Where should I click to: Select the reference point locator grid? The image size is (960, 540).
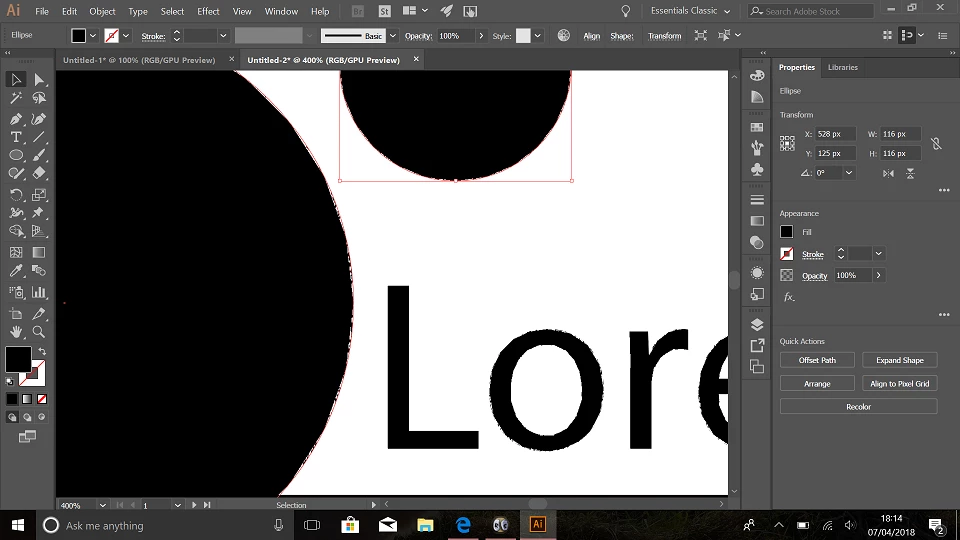tap(787, 143)
